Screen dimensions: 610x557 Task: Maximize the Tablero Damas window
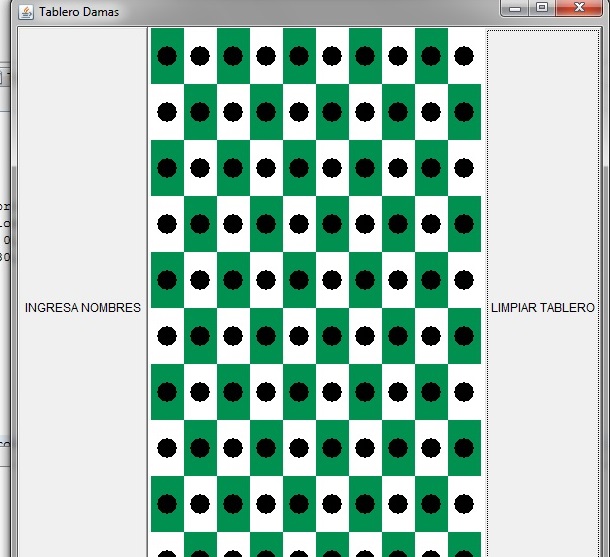[x=542, y=8]
